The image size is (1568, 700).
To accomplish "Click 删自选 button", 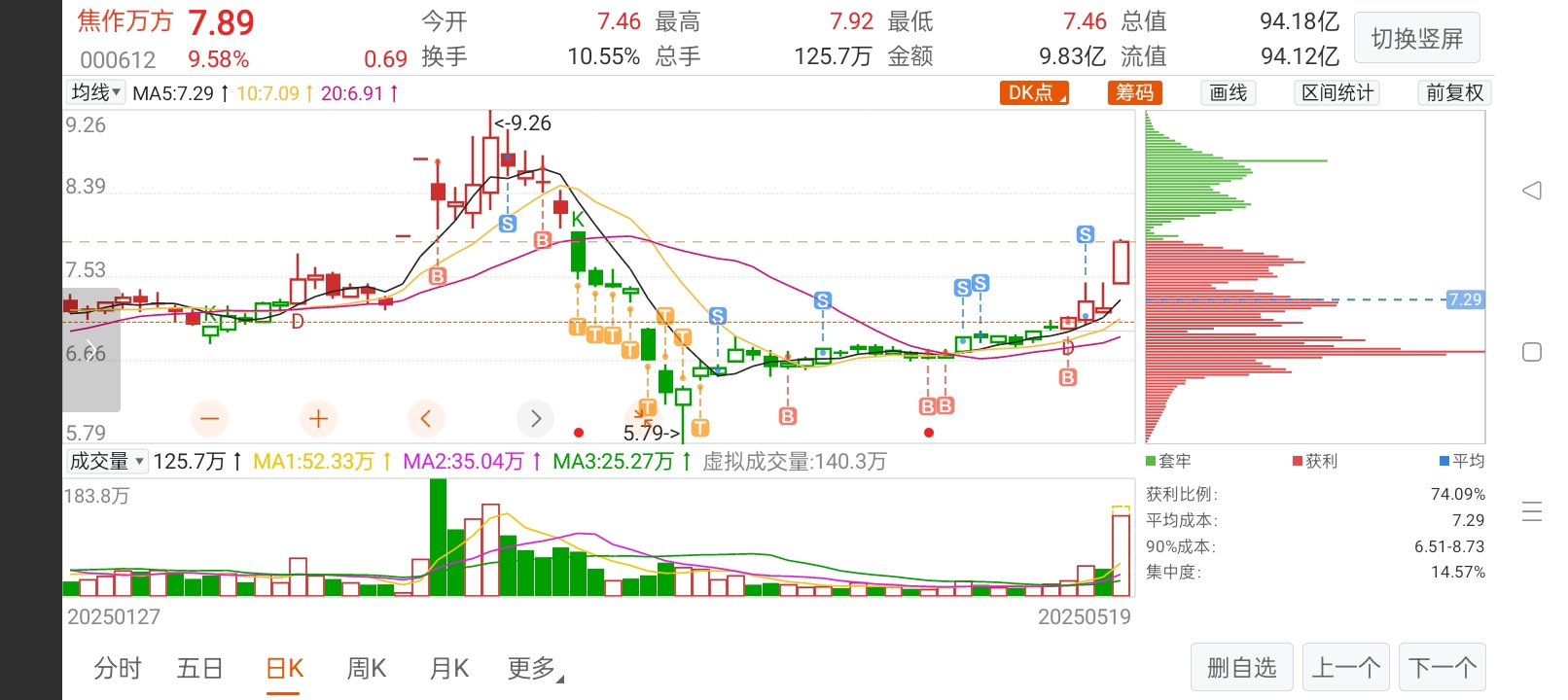I will coord(1242,668).
